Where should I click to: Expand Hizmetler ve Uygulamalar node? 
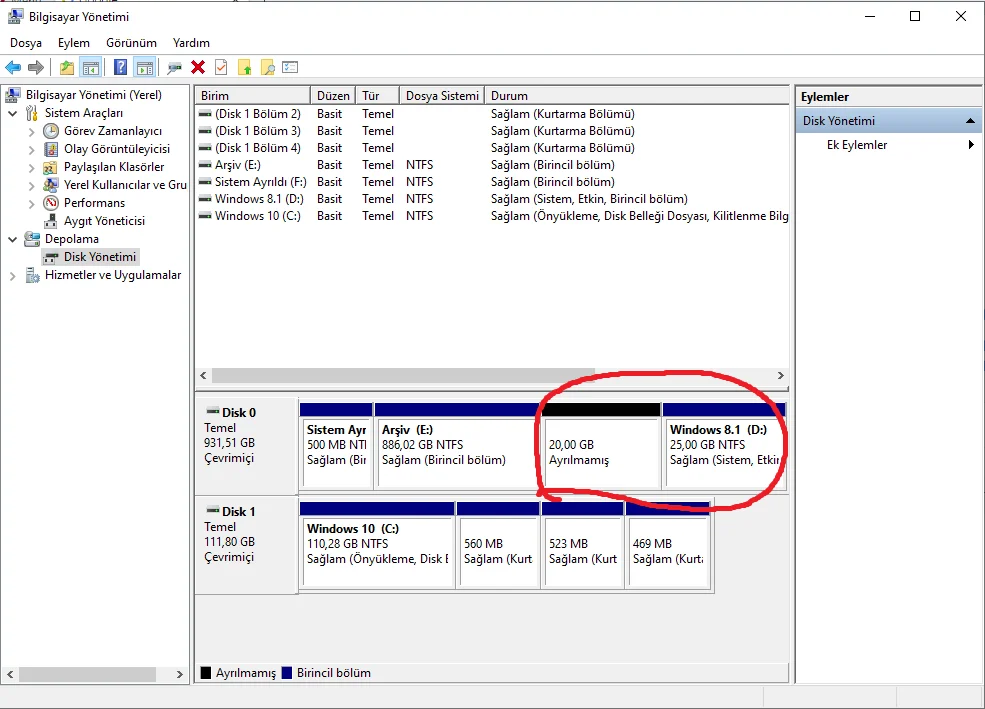(13, 275)
